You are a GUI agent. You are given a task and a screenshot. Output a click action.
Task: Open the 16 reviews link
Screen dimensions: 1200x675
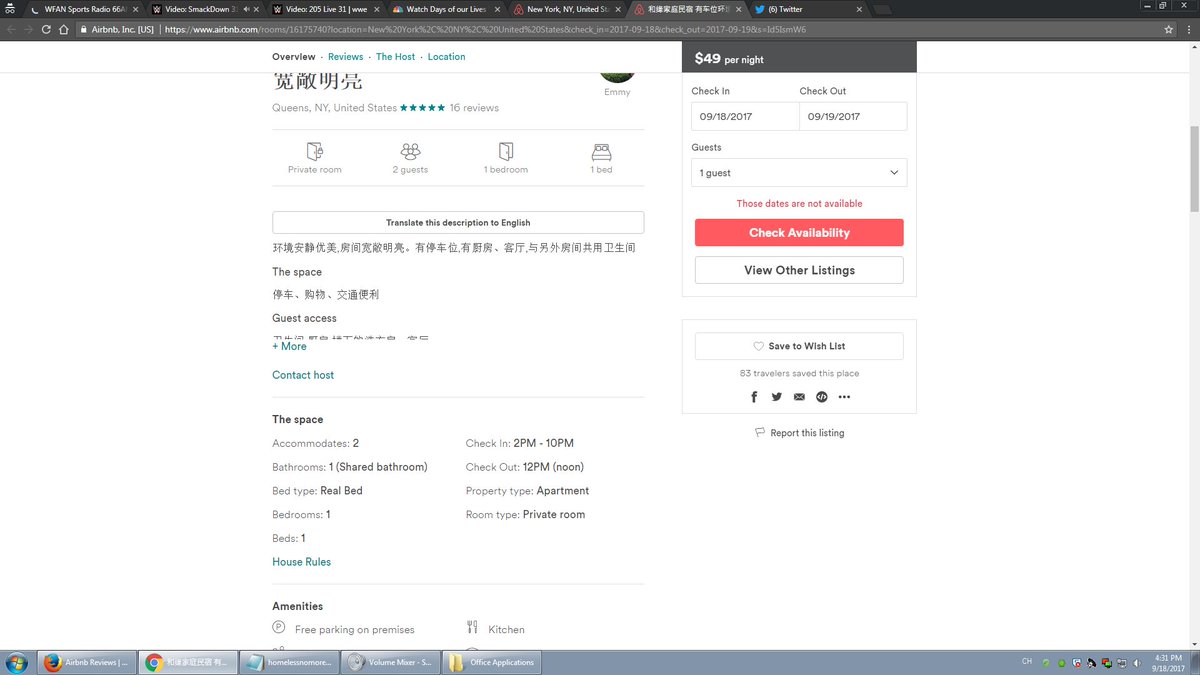pos(474,108)
